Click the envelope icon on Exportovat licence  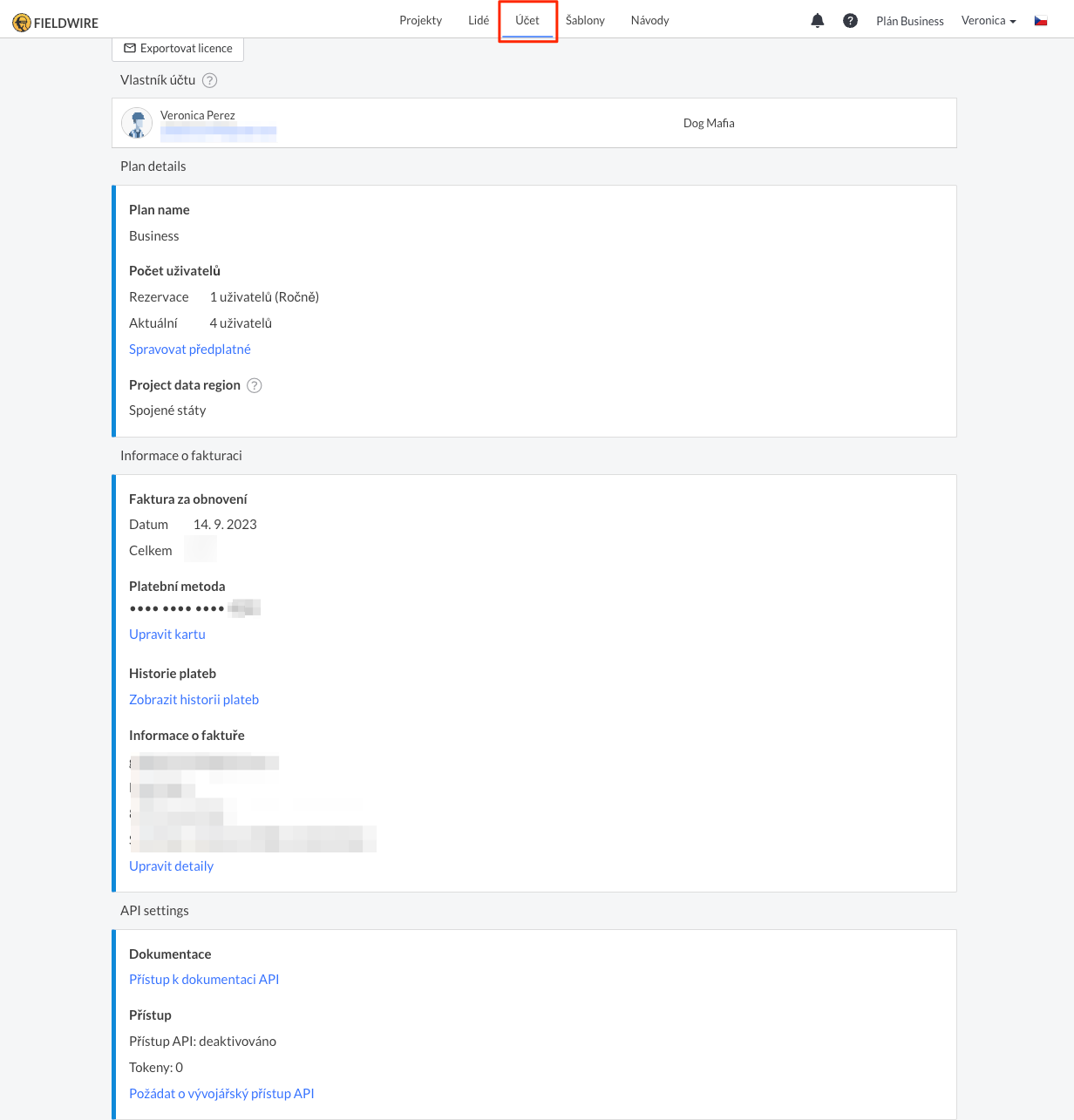click(131, 49)
